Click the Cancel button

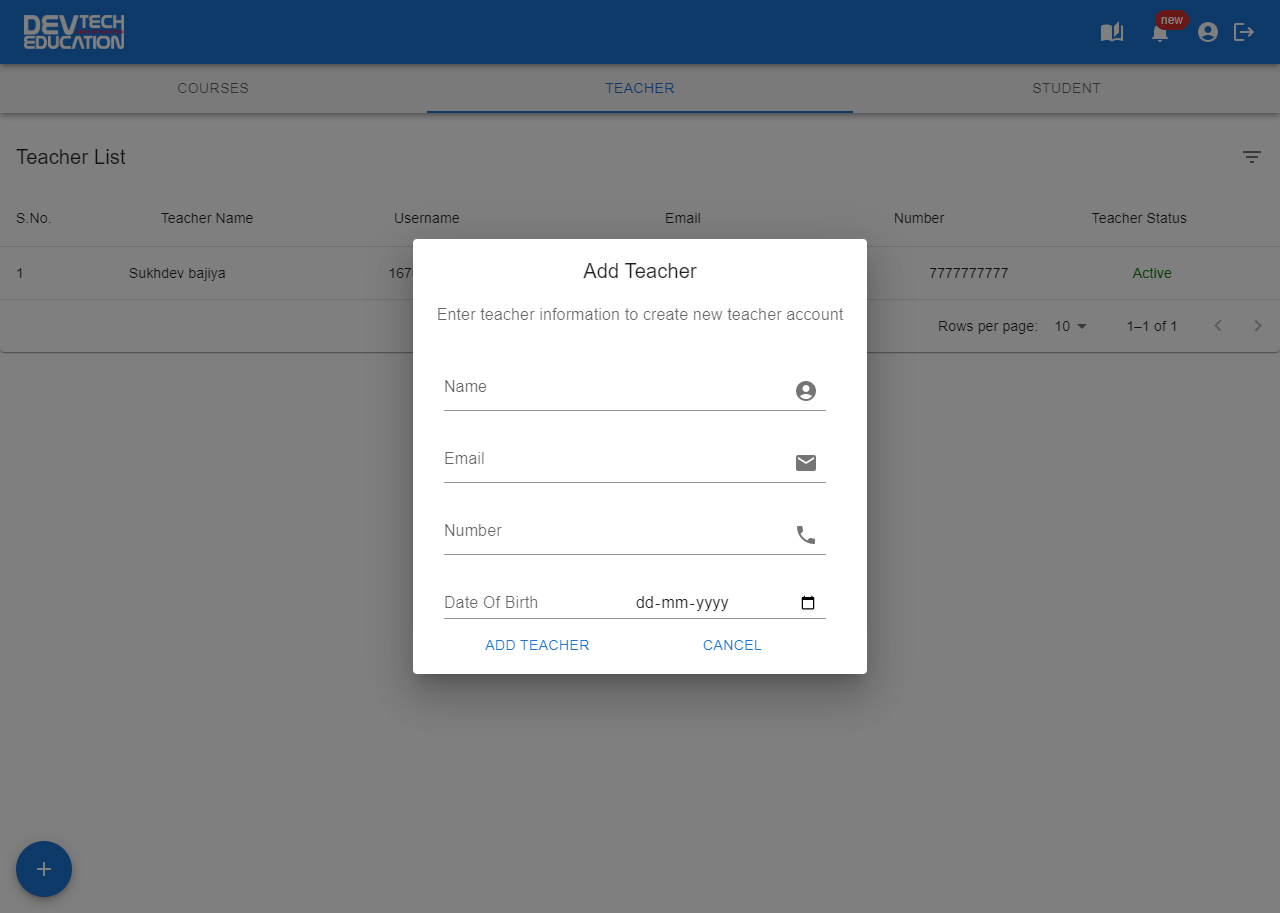point(732,645)
